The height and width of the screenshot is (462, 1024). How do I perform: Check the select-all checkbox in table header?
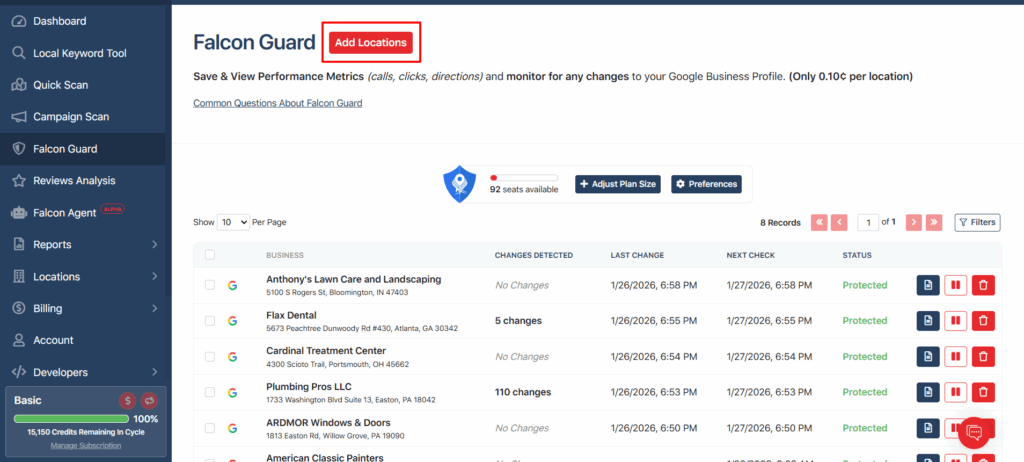click(x=210, y=255)
